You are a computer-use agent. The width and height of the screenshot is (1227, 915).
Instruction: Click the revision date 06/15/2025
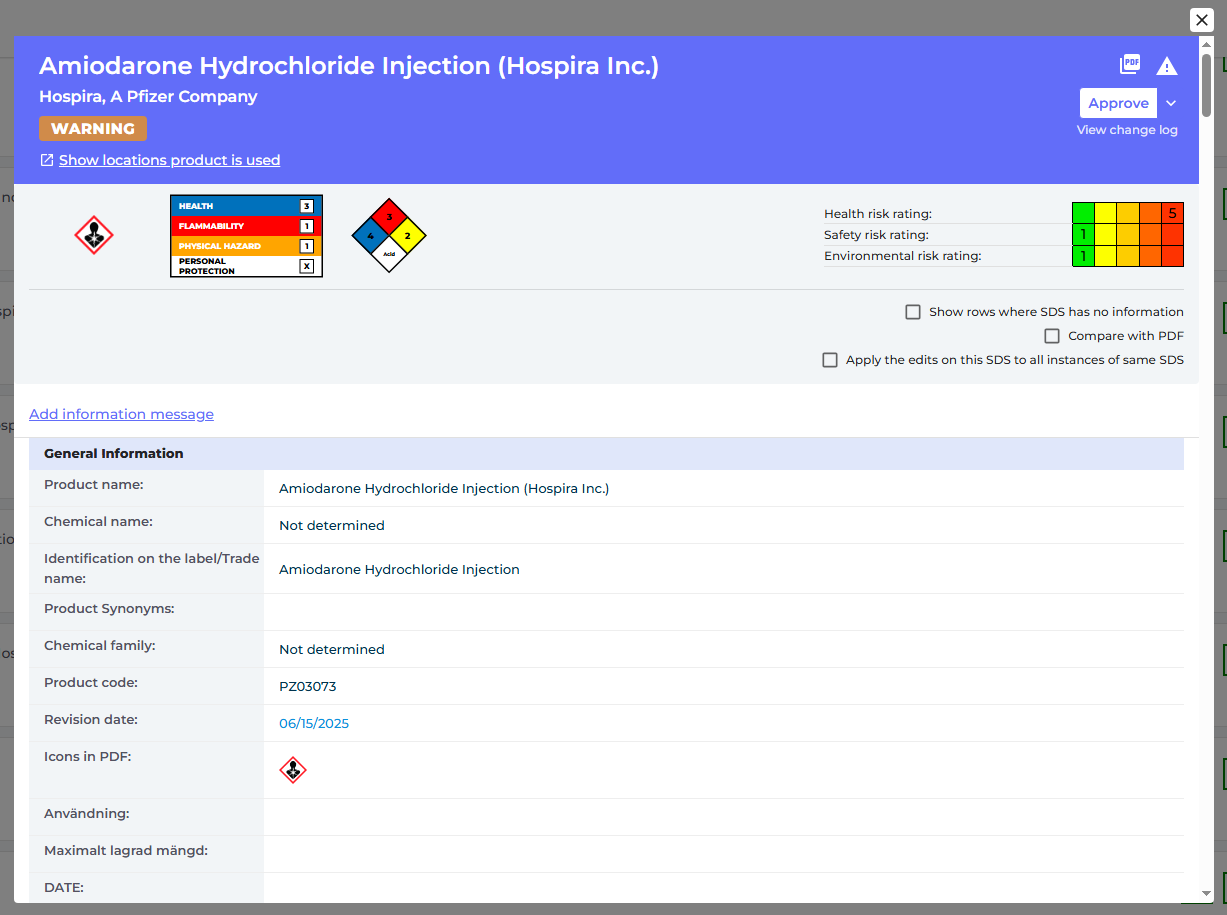[314, 723]
